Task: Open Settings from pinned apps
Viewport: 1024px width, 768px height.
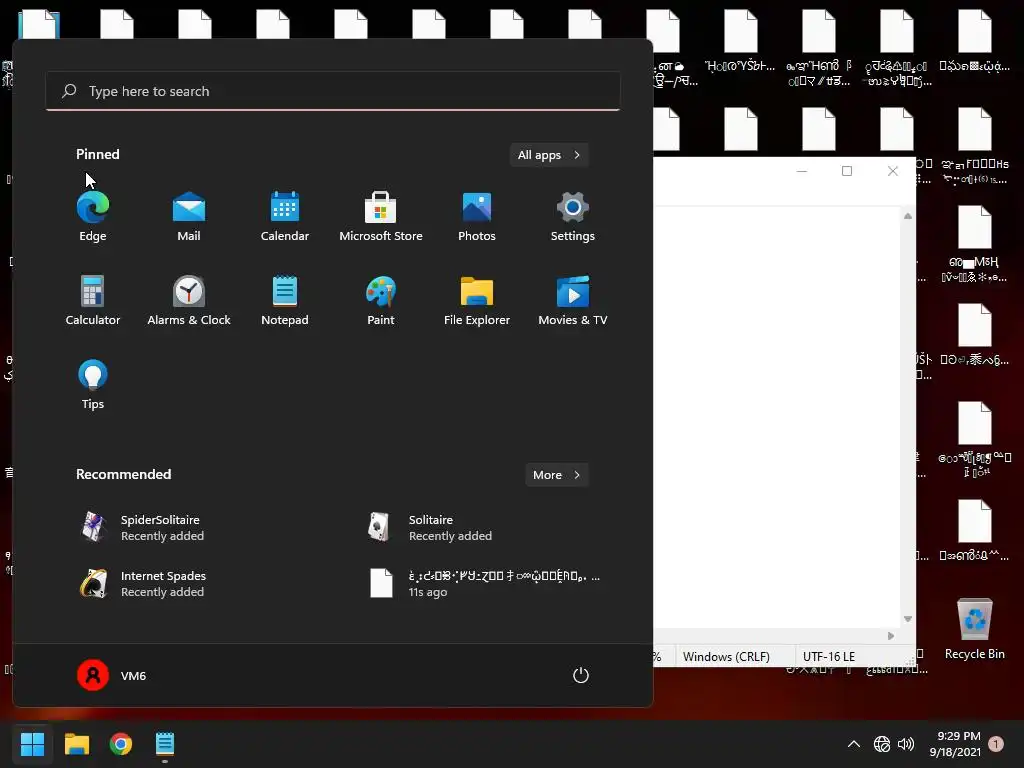Action: 573,217
